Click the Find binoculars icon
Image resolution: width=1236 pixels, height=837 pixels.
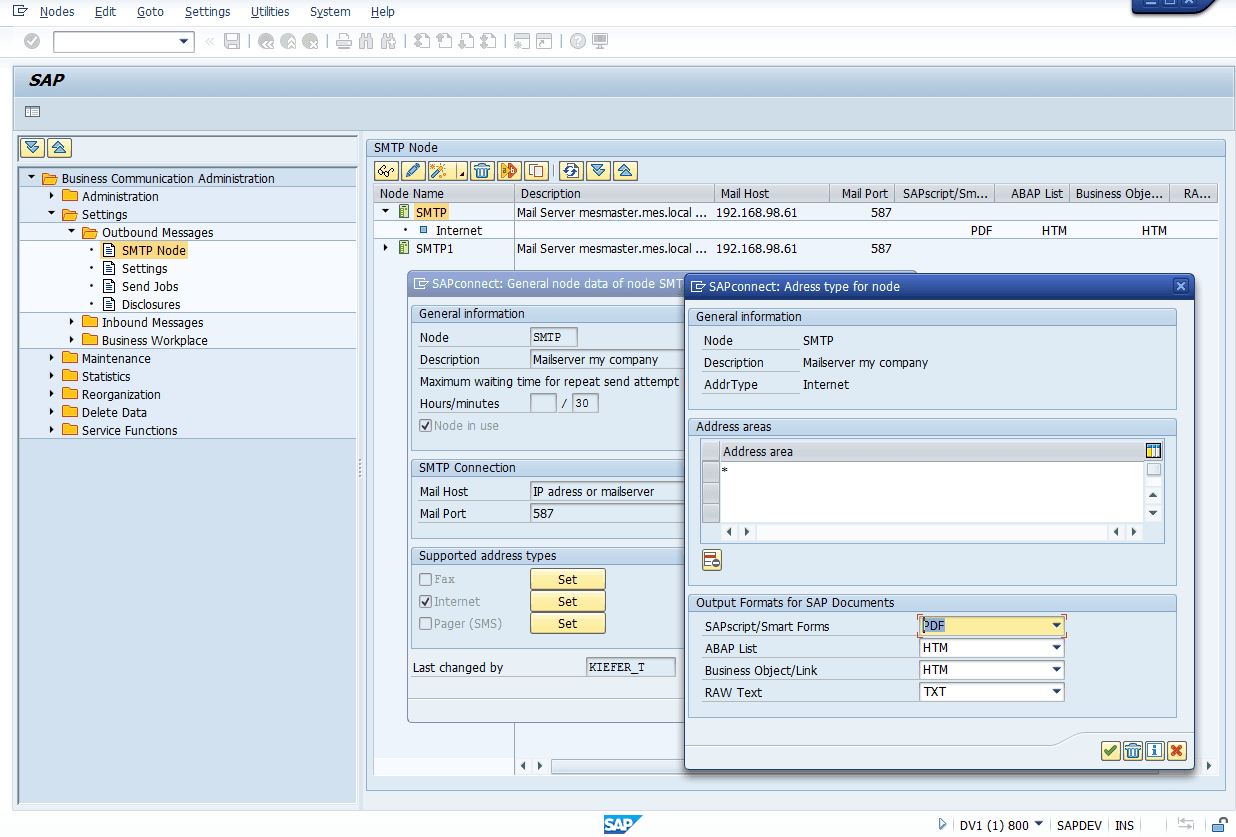tap(365, 41)
